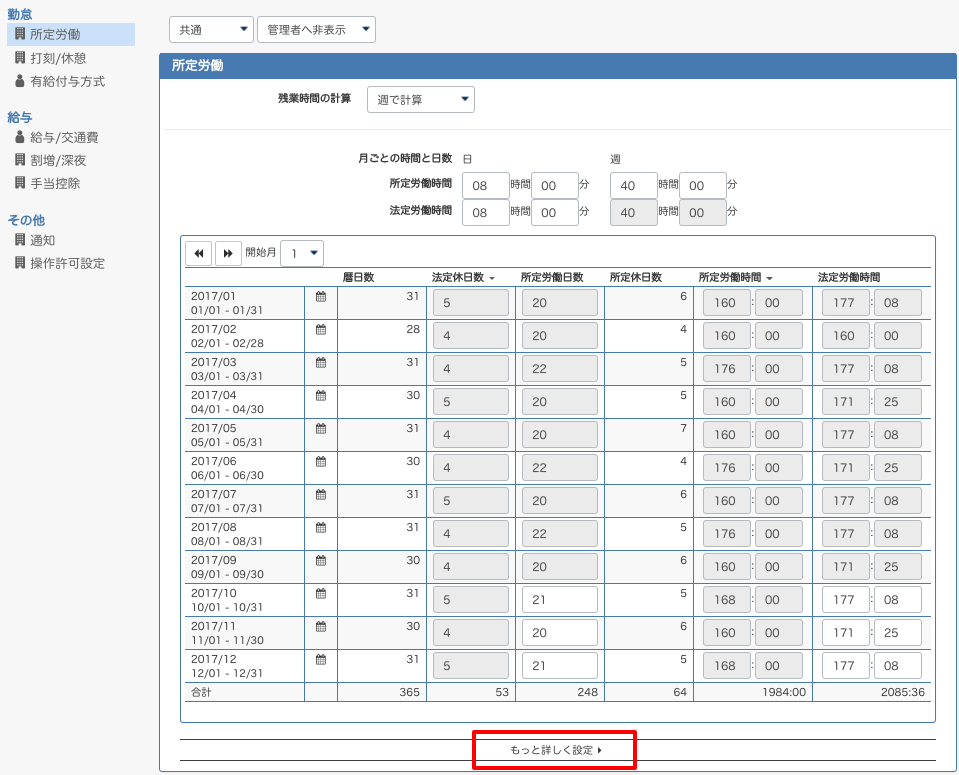Click weekly 所定労働時間 minutes field
Viewport: 959px width, 775px height.
click(x=703, y=185)
